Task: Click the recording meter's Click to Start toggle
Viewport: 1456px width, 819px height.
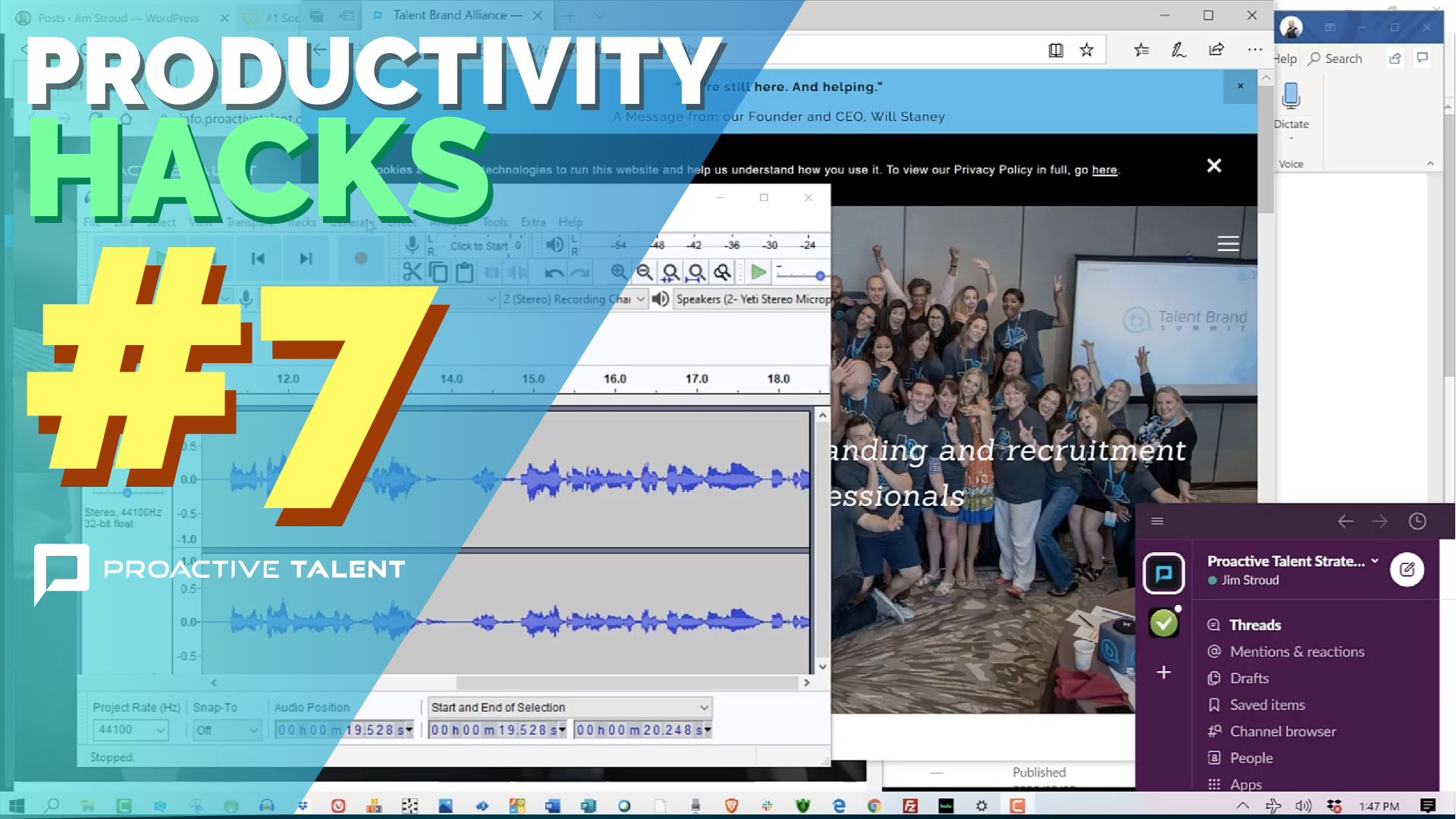Action: [x=479, y=245]
